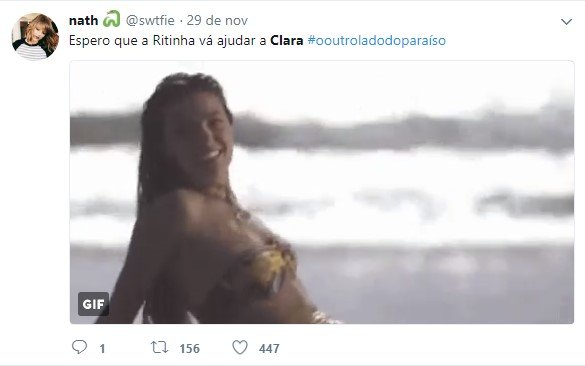Click the bold word Clara
Screen dimensions: 585x366
click(x=287, y=40)
